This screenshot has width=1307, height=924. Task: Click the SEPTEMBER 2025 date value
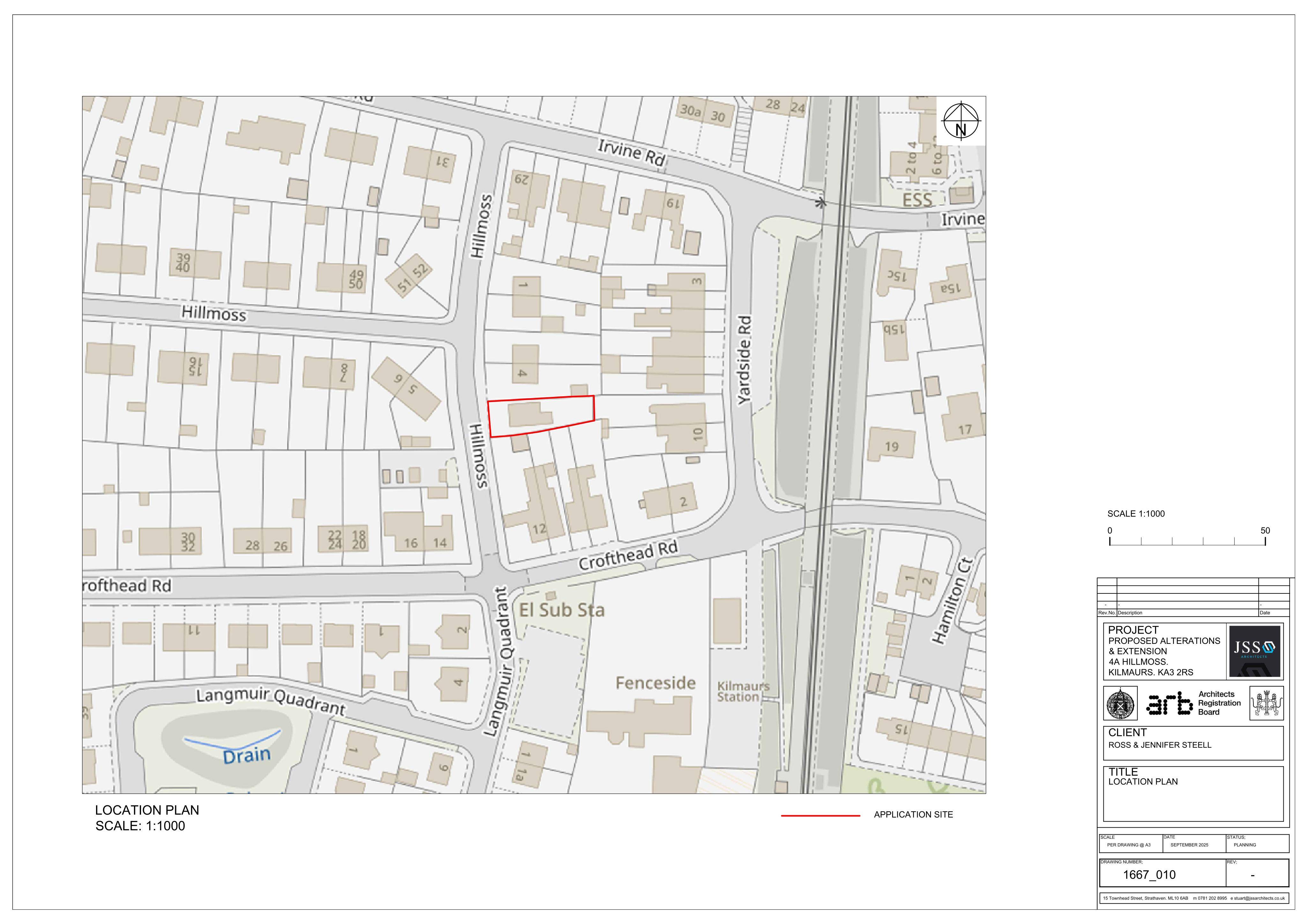click(x=1189, y=845)
